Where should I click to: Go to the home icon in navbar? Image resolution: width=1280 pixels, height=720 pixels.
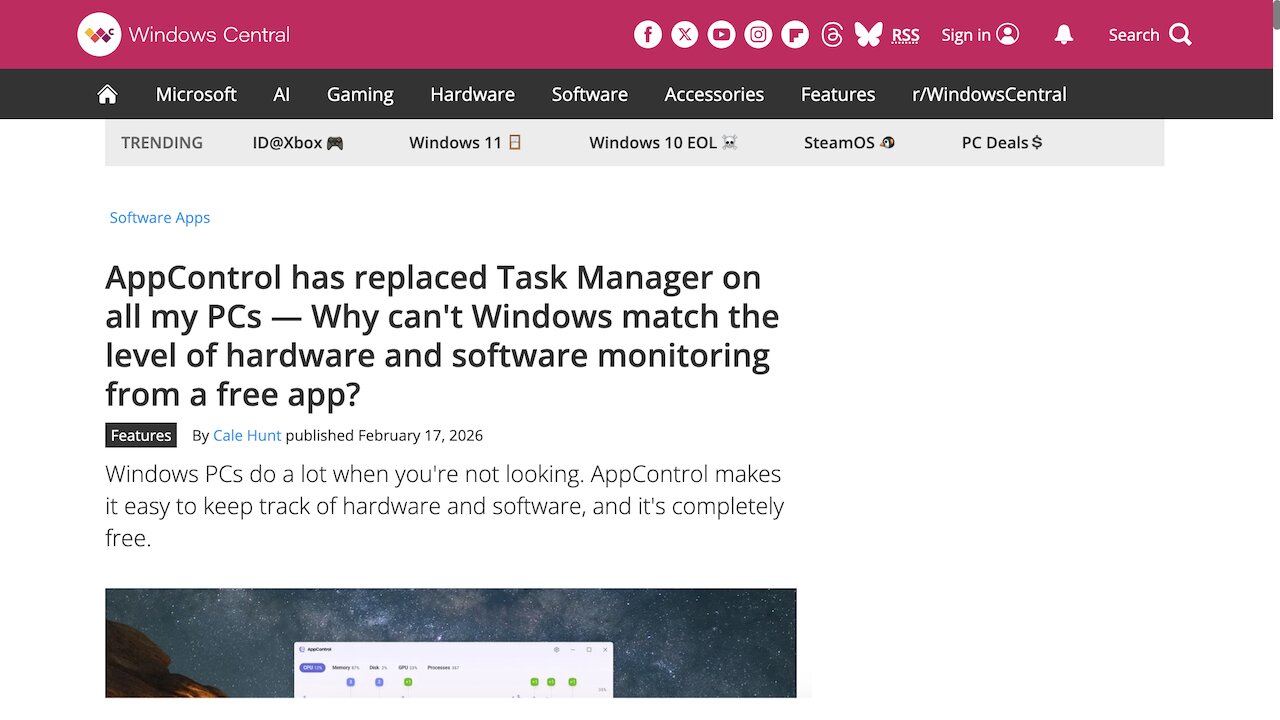(x=108, y=94)
